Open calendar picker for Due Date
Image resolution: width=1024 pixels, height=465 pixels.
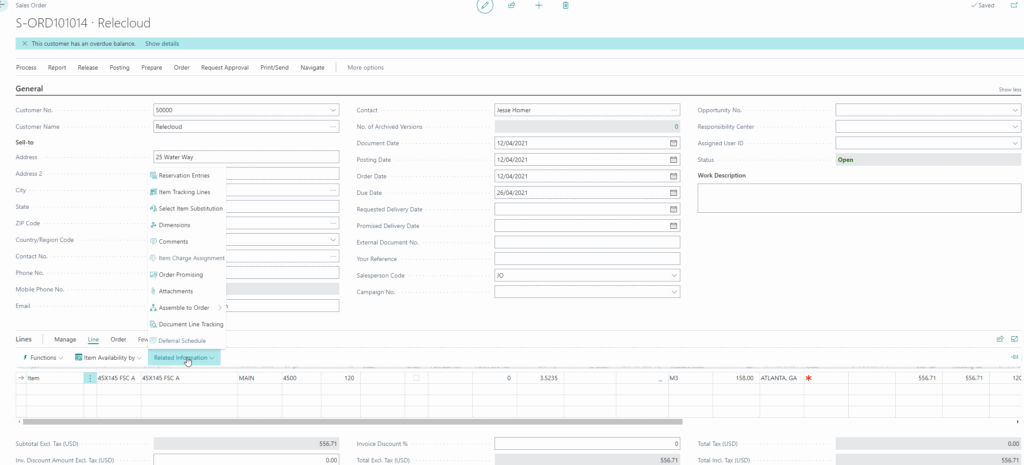(x=673, y=193)
